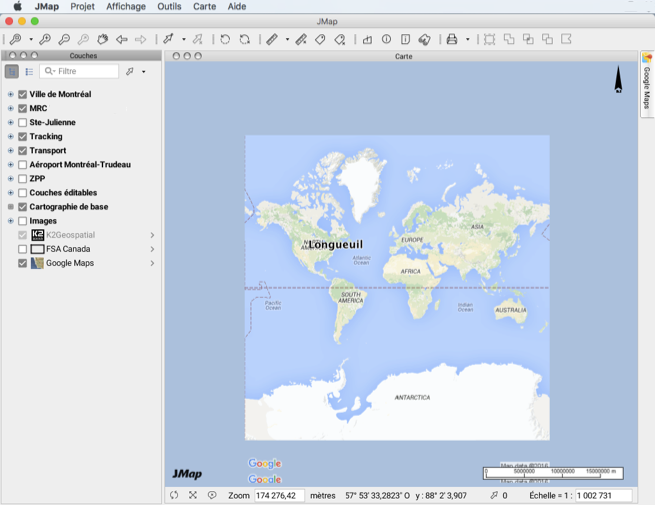Click the info report page icon
This screenshot has width=655, height=505.
[x=405, y=39]
